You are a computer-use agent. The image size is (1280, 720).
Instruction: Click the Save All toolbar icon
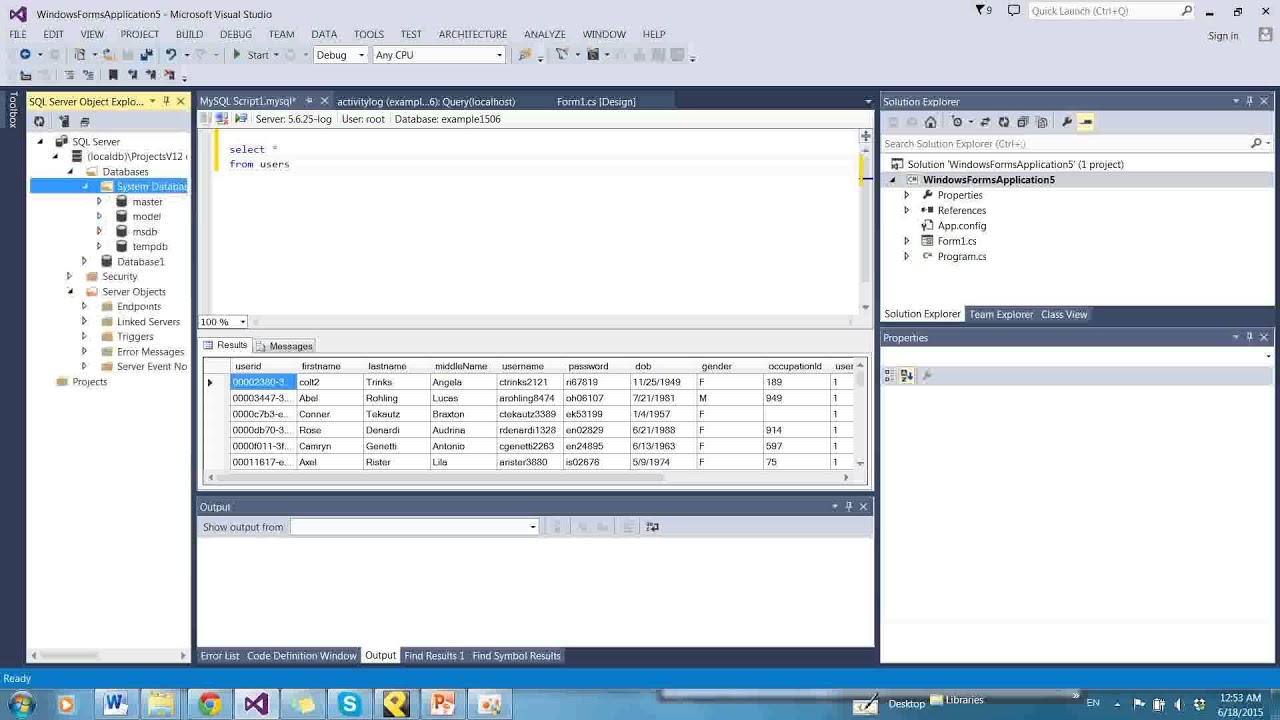pyautogui.click(x=146, y=55)
